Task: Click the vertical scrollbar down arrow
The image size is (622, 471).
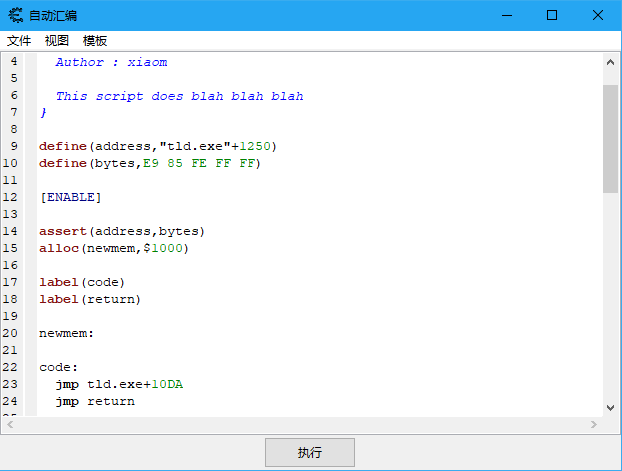Action: [610, 406]
